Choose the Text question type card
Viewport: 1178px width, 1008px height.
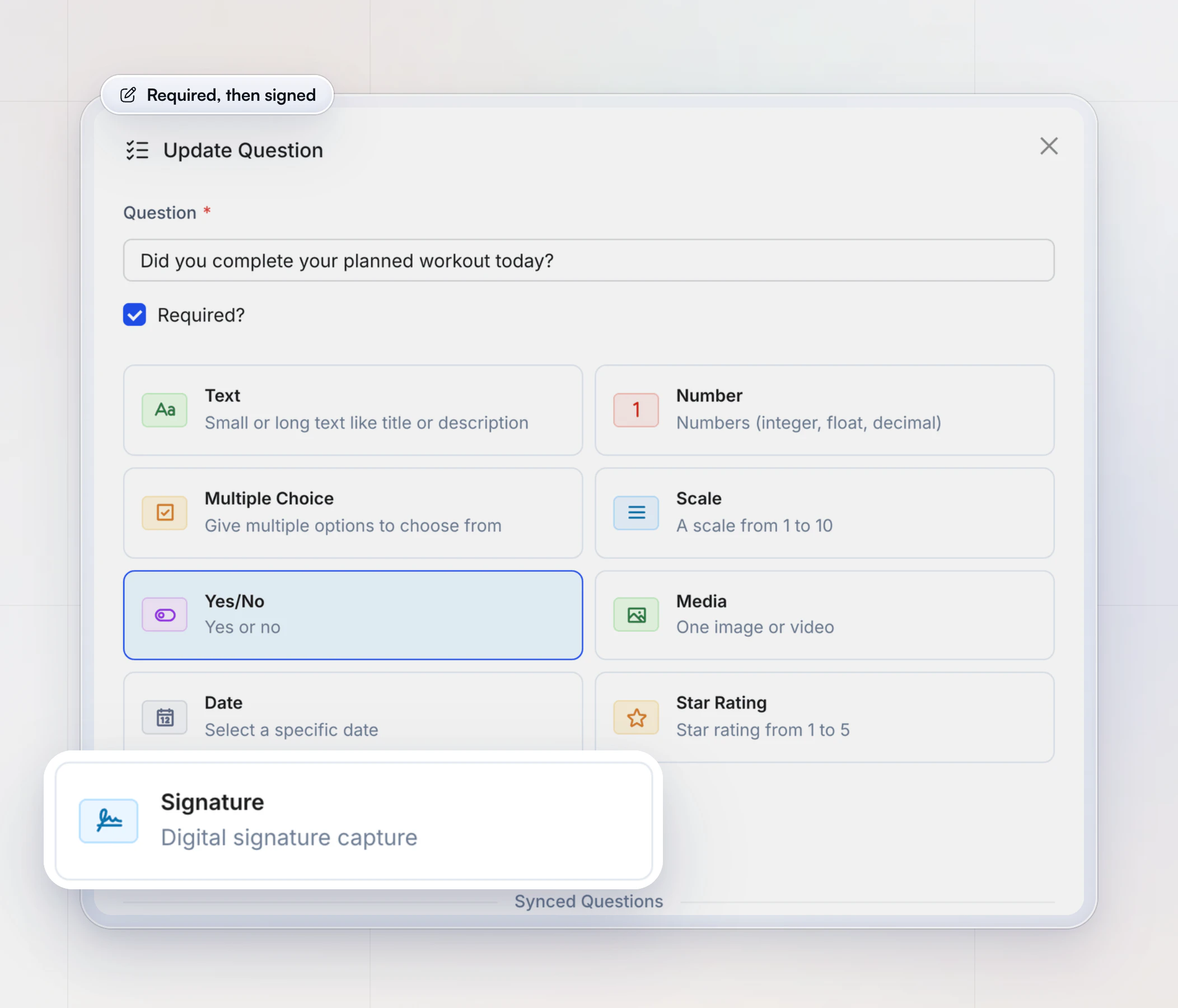(x=353, y=410)
